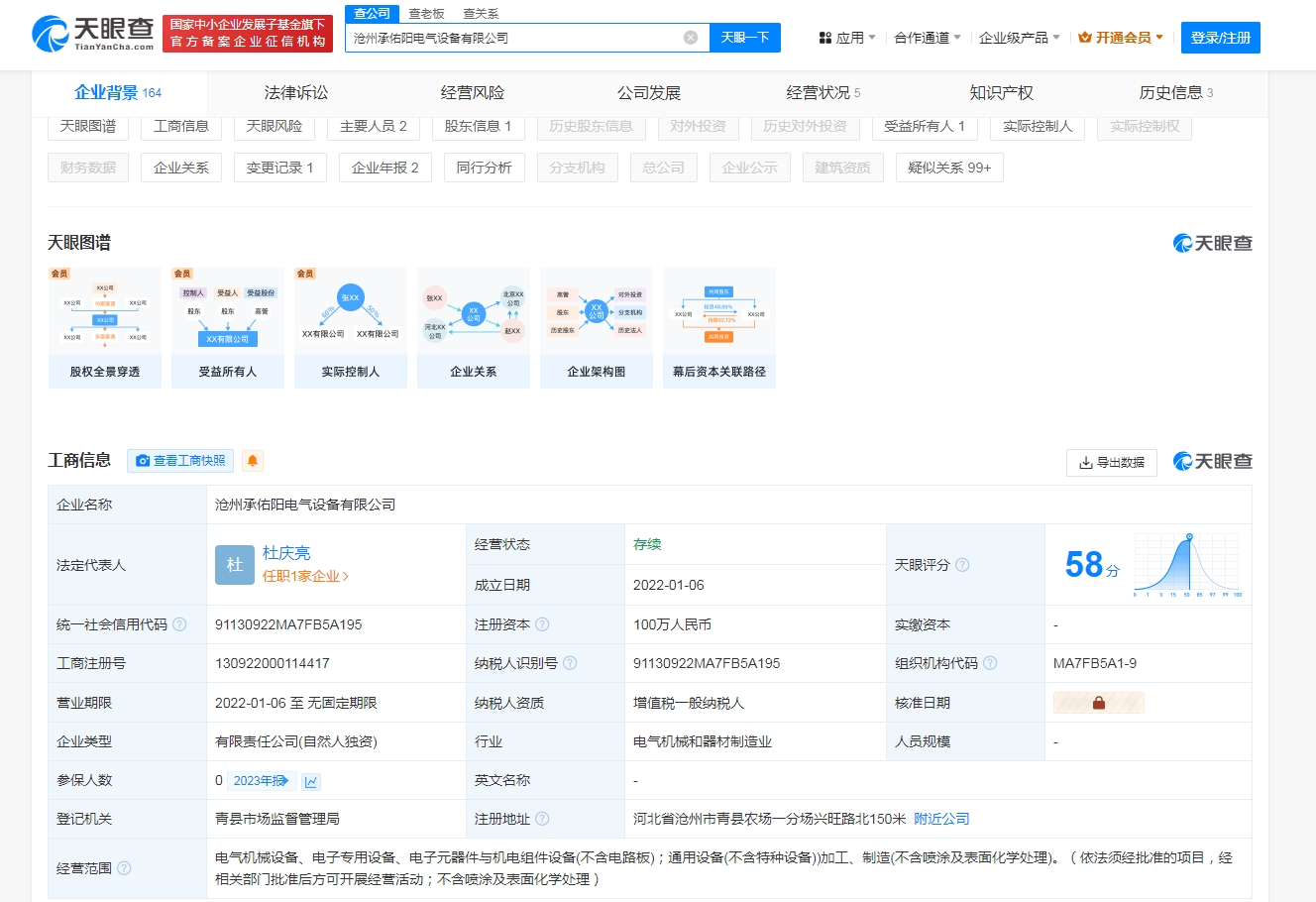The height and width of the screenshot is (902, 1316).
Task: Click the 天眼一下 search button
Action: 745,38
